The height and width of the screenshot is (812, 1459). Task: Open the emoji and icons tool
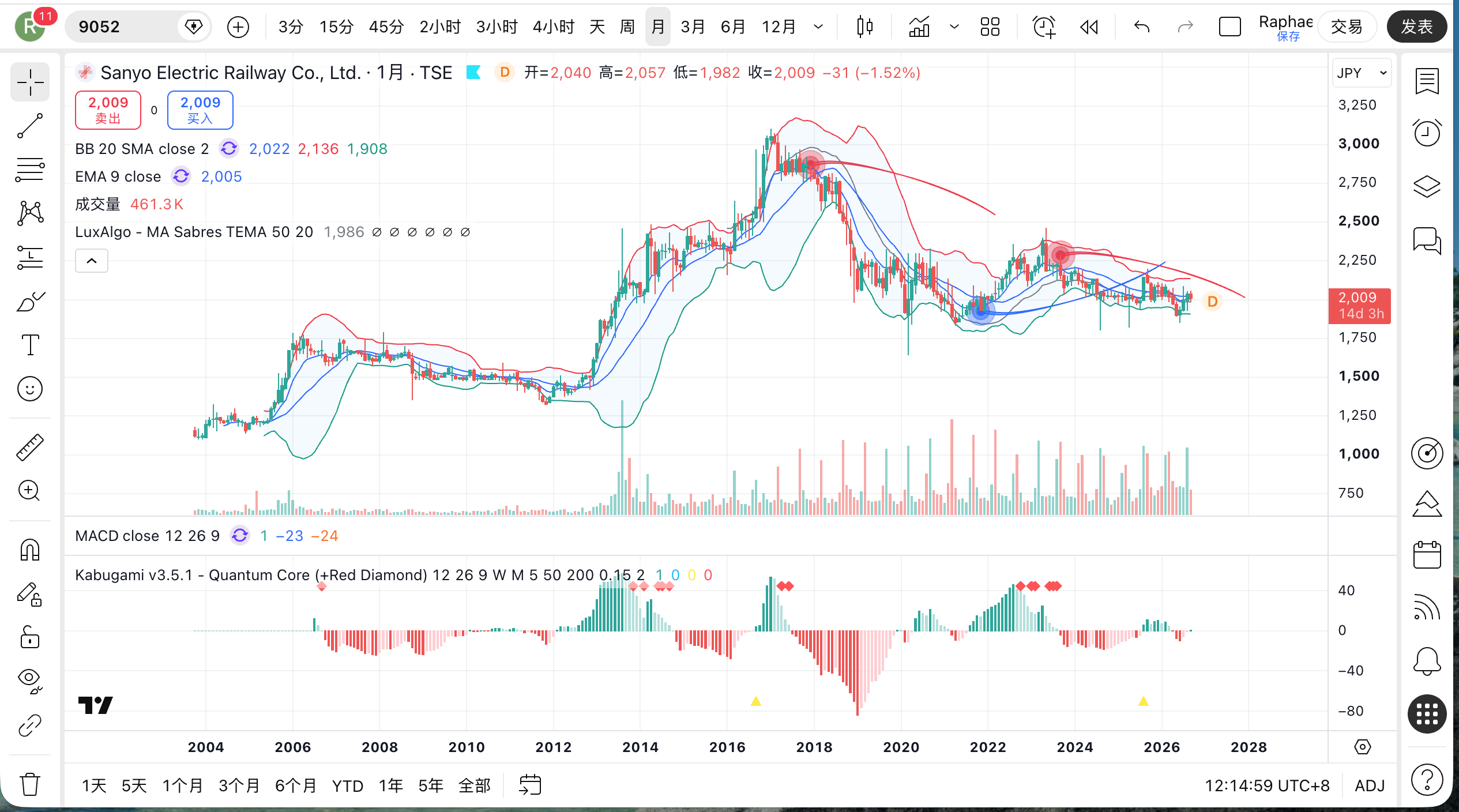pos(30,389)
